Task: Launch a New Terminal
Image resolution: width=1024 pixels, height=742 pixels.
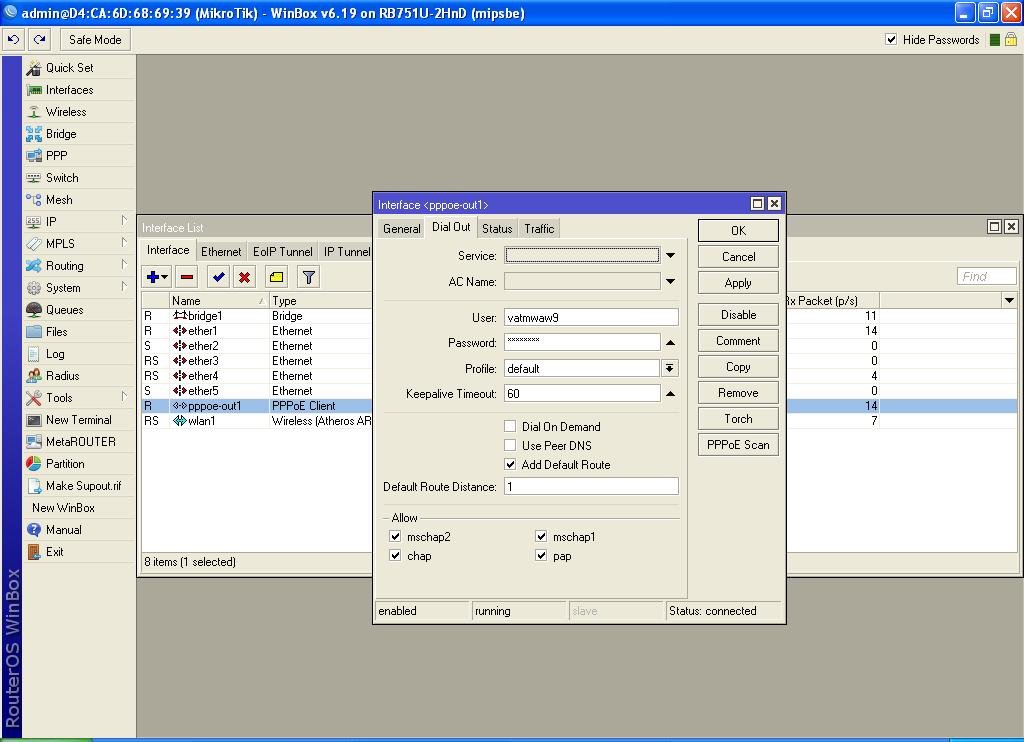Action: (x=78, y=420)
